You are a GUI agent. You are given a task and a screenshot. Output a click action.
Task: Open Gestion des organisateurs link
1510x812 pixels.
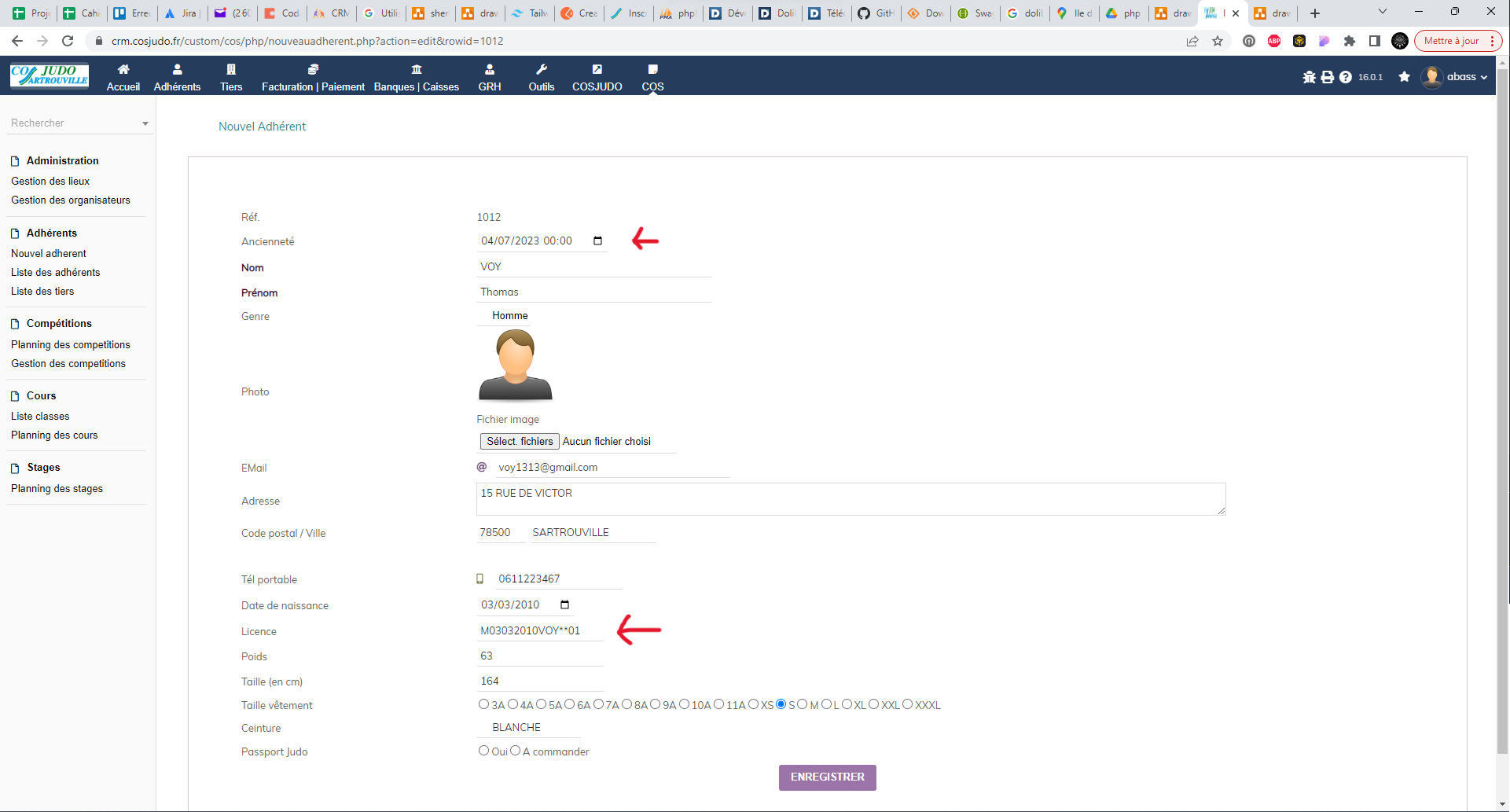click(x=71, y=200)
